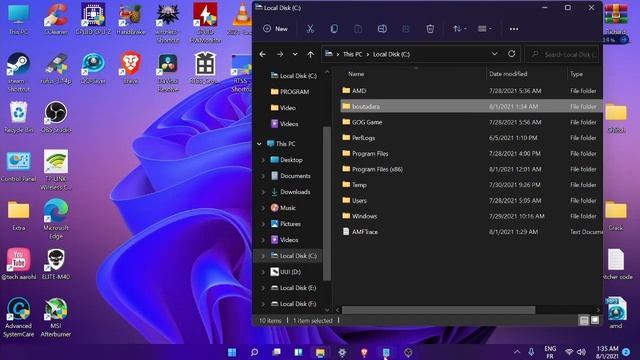Sort by the Name column header
This screenshot has height=360, width=640.
(x=356, y=74)
